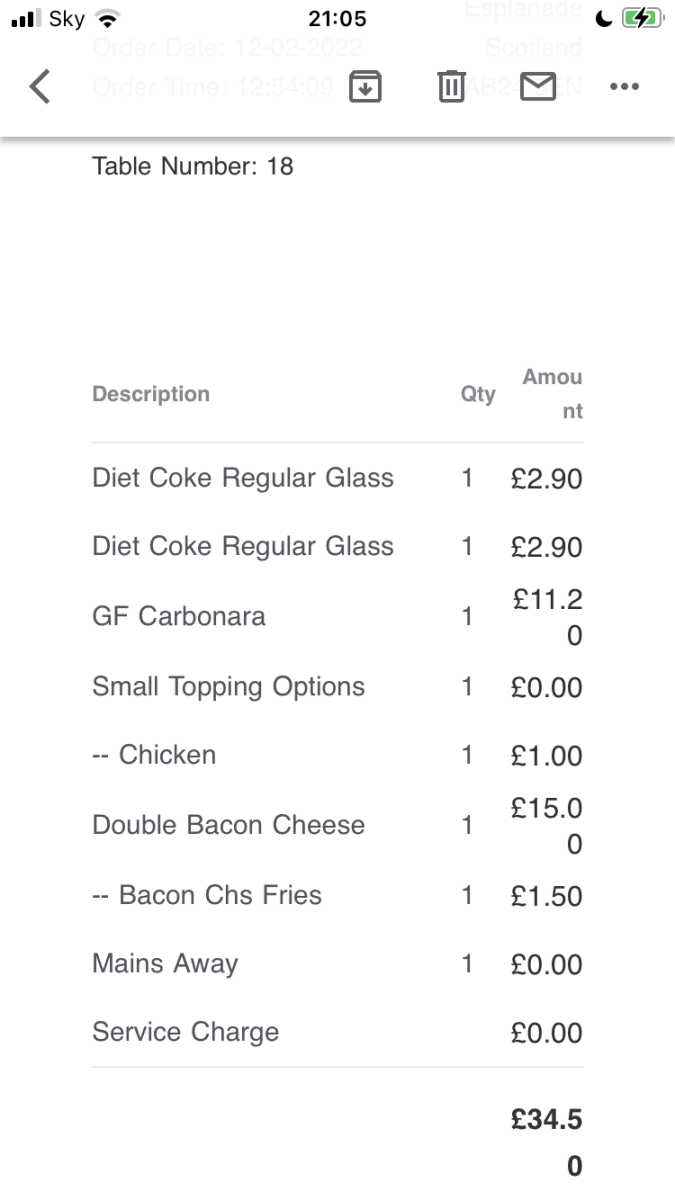Tap the 21:05 clock in status bar
Viewport: 675px width, 1200px height.
[339, 19]
